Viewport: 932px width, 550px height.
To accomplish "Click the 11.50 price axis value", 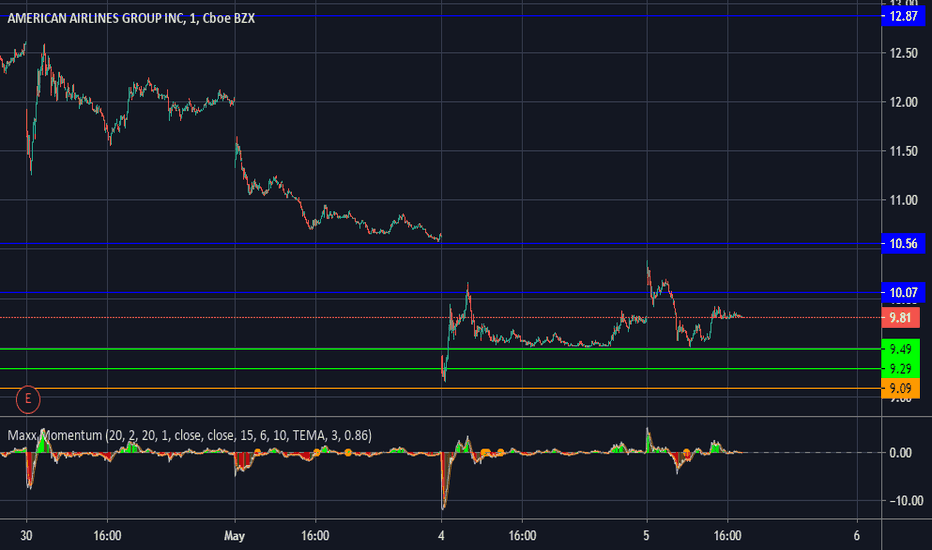I will [903, 151].
